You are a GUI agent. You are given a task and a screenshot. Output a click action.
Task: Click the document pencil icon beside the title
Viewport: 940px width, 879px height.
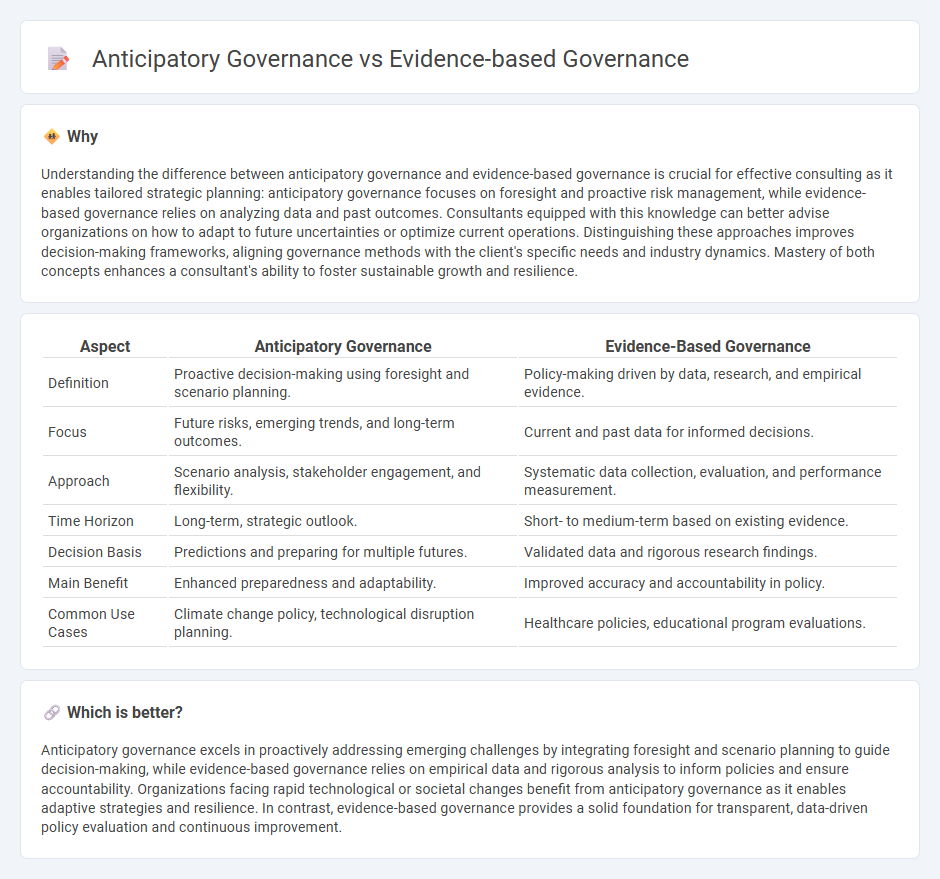pyautogui.click(x=58, y=59)
